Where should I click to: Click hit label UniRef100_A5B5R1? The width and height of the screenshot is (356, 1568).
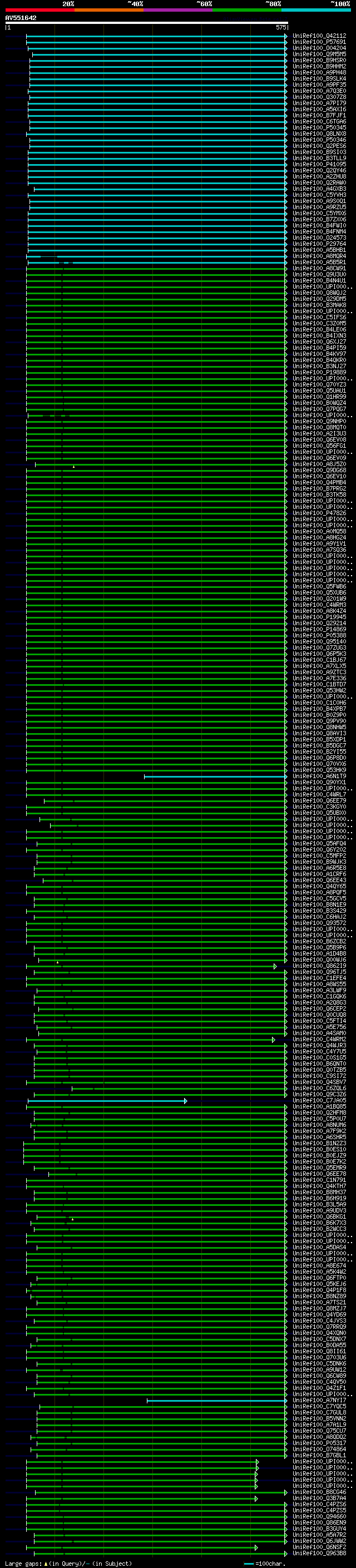coord(319,263)
